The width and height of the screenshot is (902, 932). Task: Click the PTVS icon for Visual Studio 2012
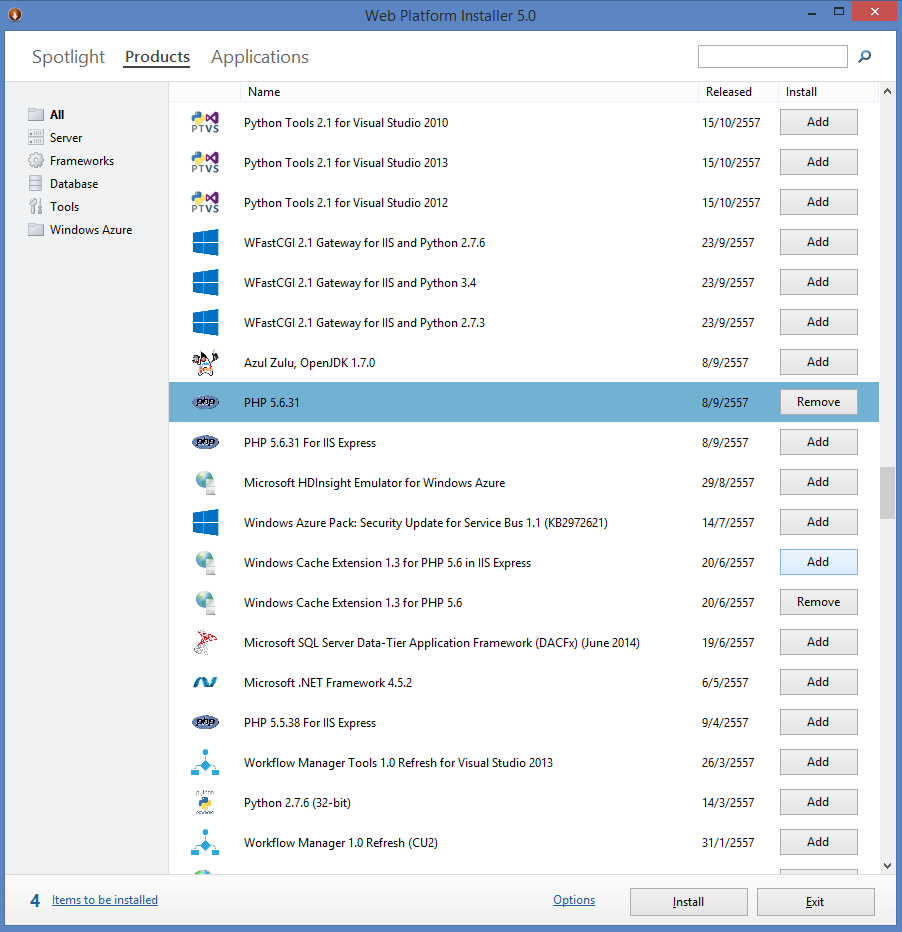pyautogui.click(x=205, y=203)
